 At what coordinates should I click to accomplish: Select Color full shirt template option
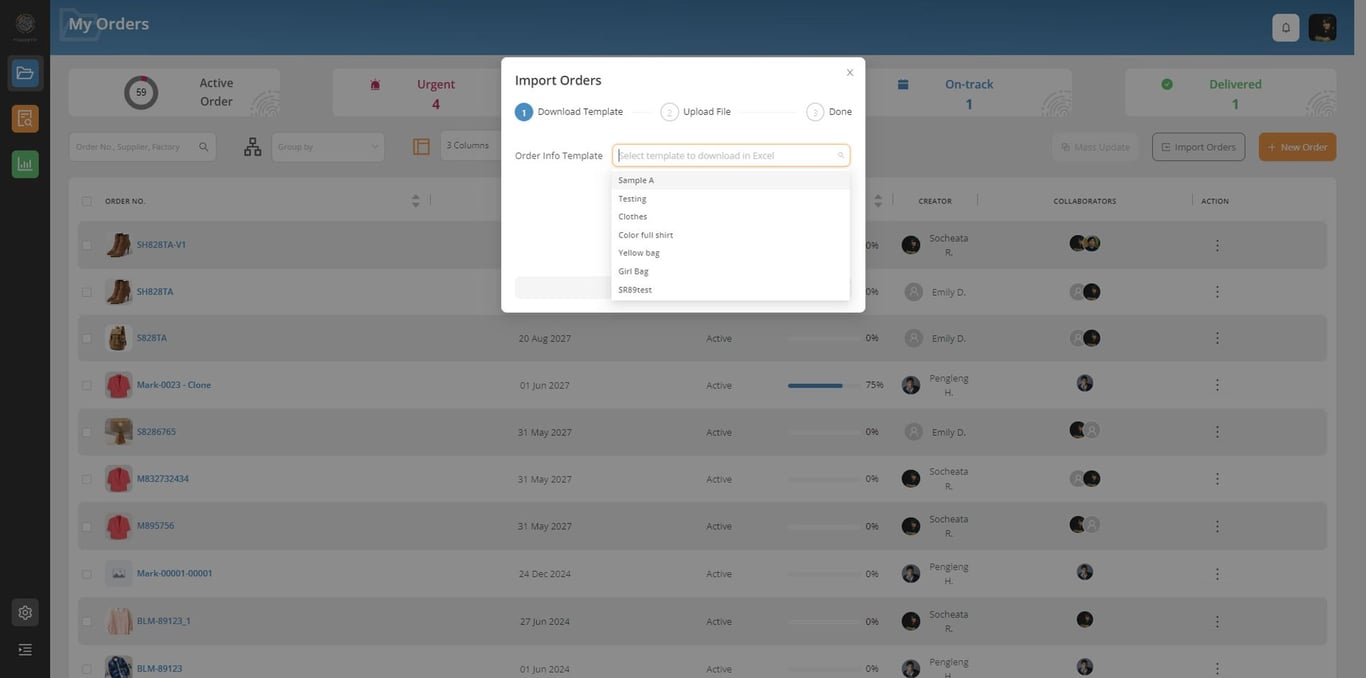coord(731,235)
